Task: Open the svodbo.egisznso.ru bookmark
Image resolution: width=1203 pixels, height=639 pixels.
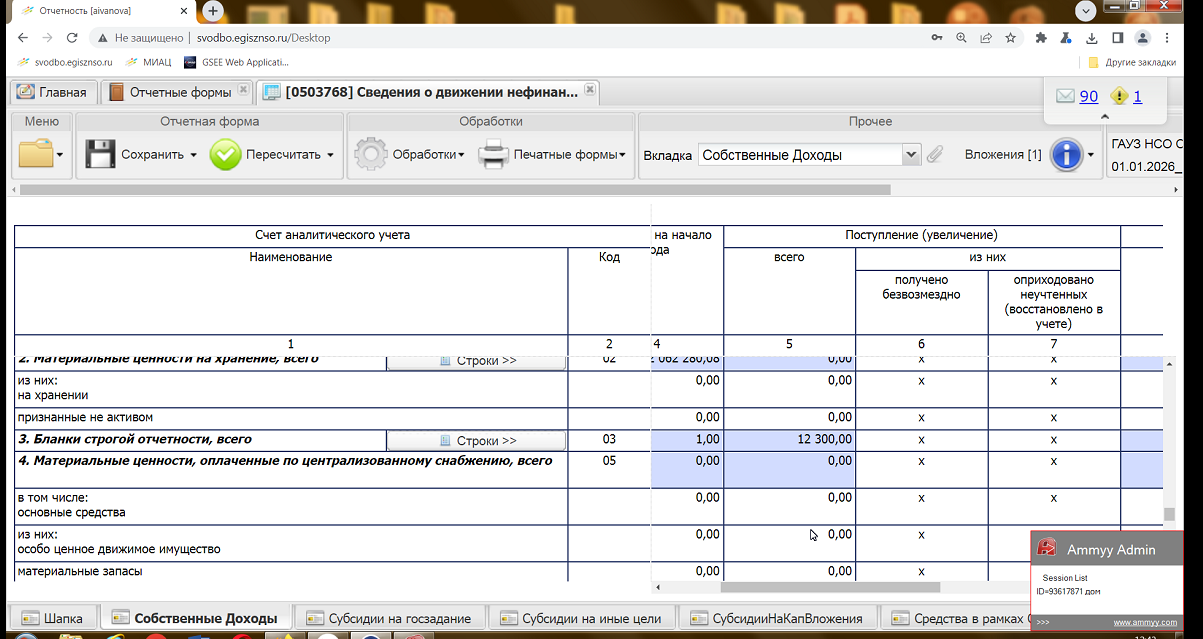Action: click(66, 62)
